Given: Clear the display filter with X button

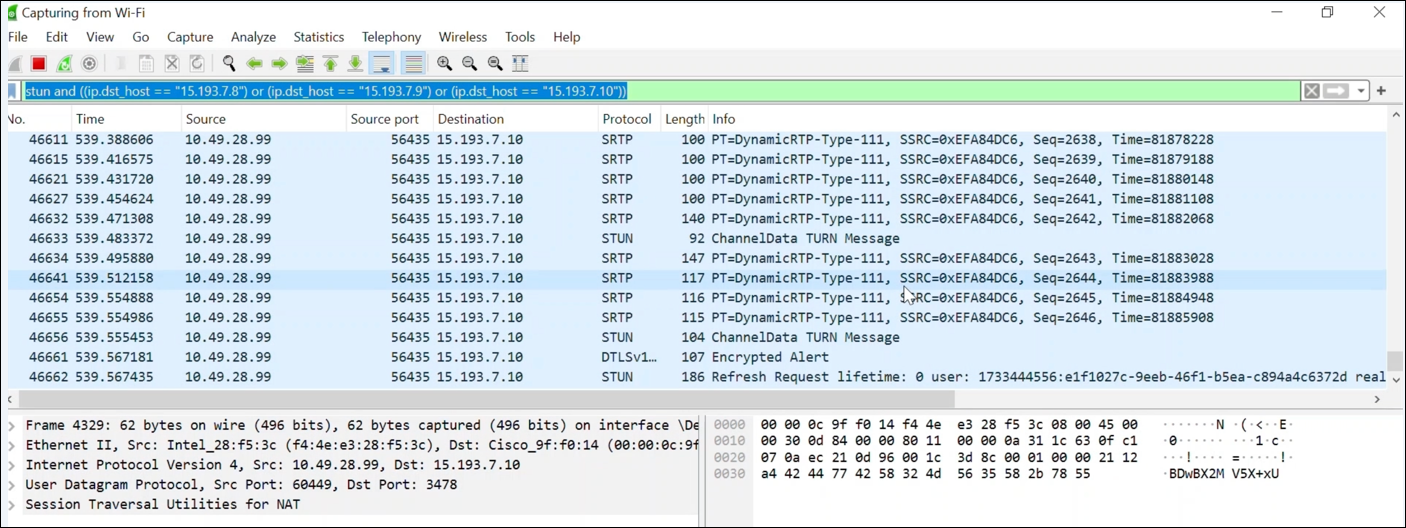Looking at the screenshot, I should (1311, 91).
